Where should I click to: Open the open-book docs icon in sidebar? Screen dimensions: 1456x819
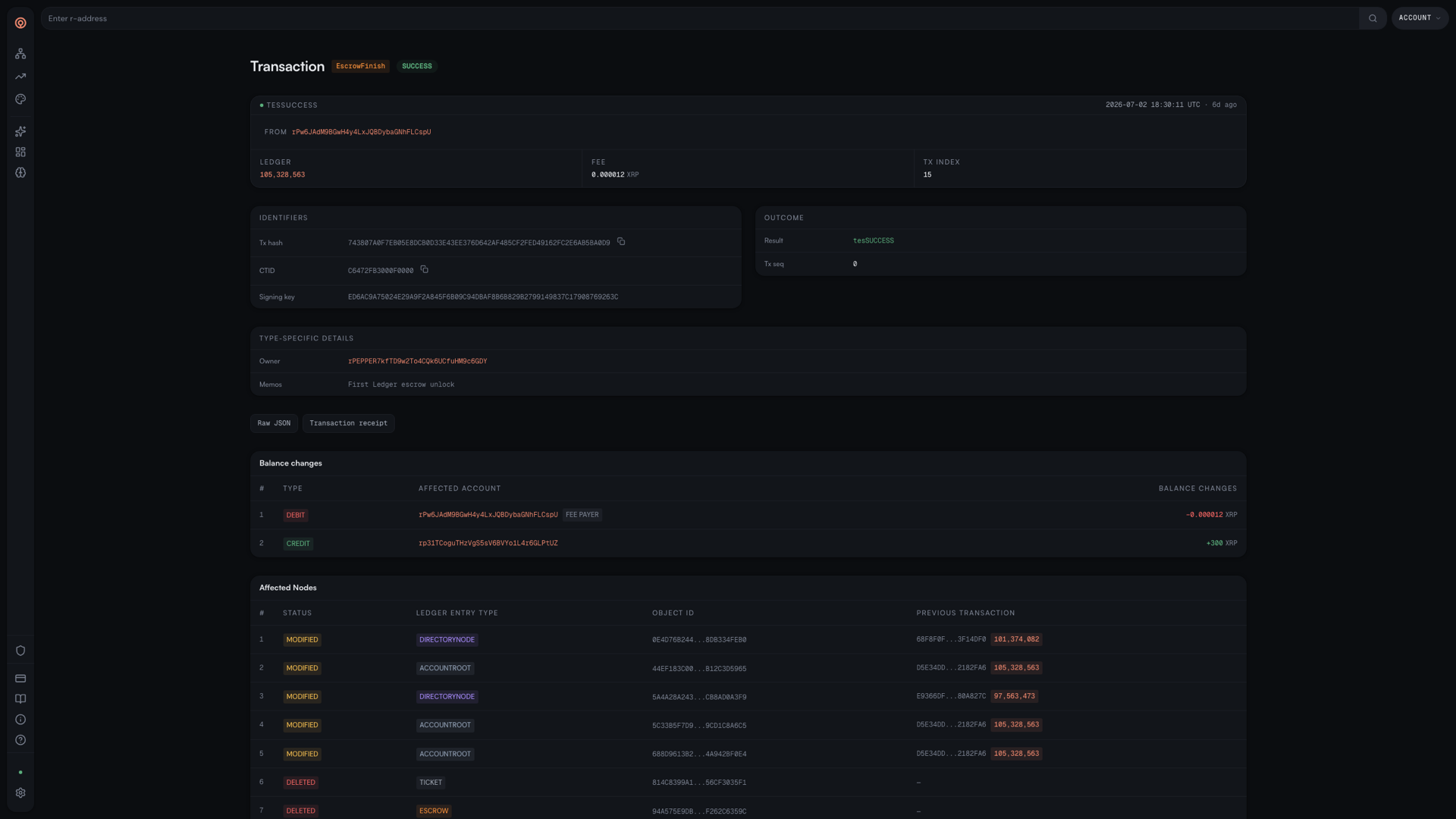point(20,699)
